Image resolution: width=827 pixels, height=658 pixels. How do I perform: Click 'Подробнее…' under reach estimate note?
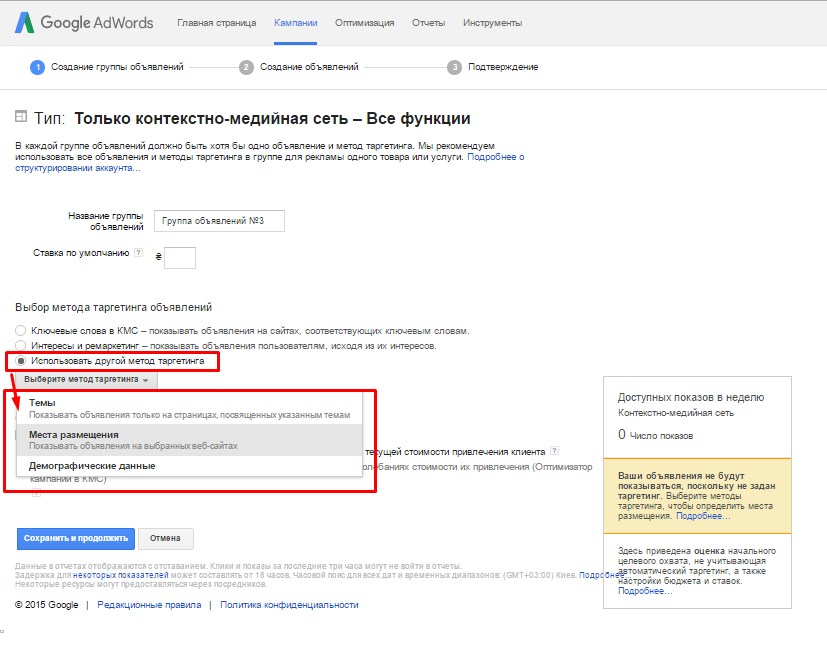(x=645, y=591)
